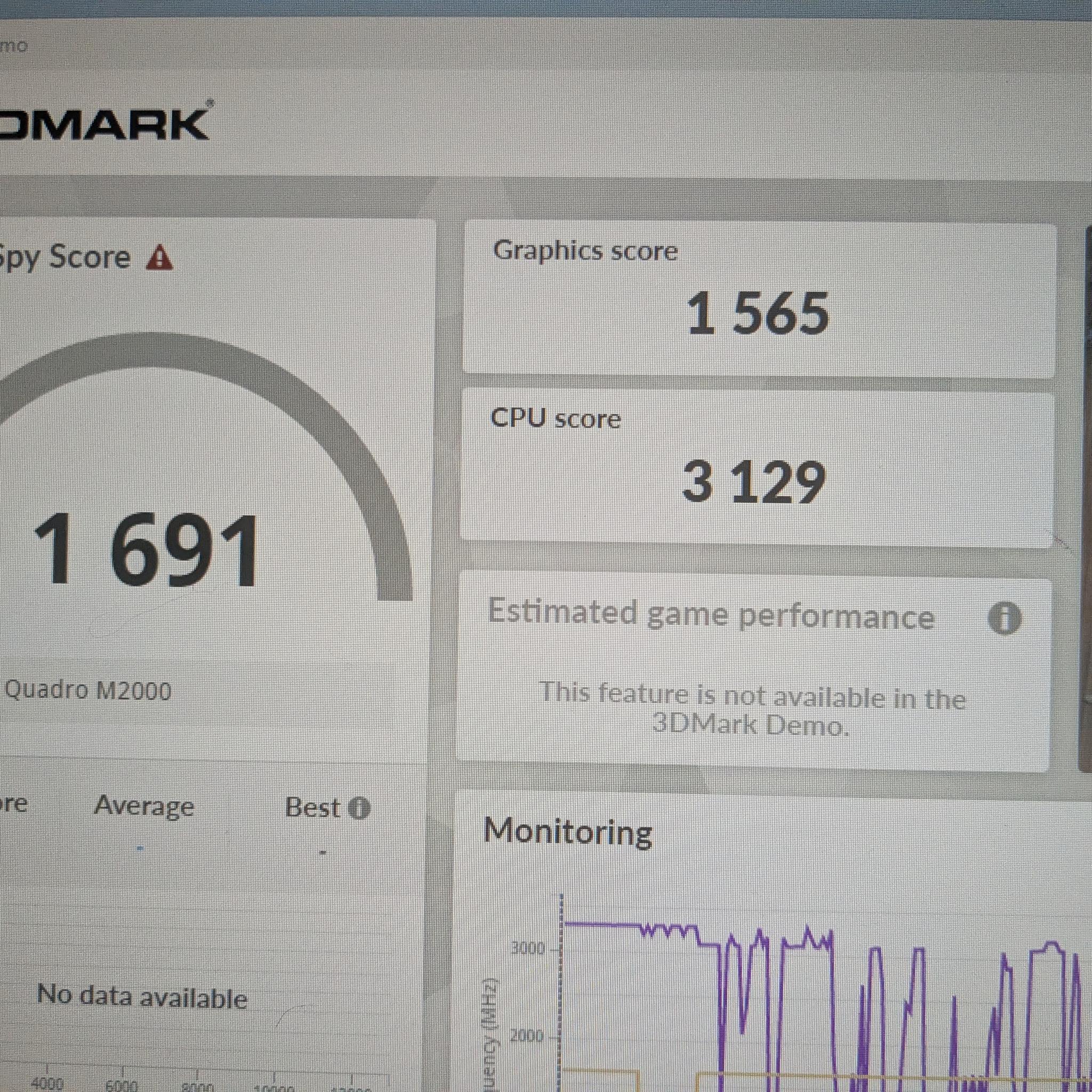The image size is (1092, 1092).
Task: Click the Quadro M2000 GPU name
Action: 87,690
